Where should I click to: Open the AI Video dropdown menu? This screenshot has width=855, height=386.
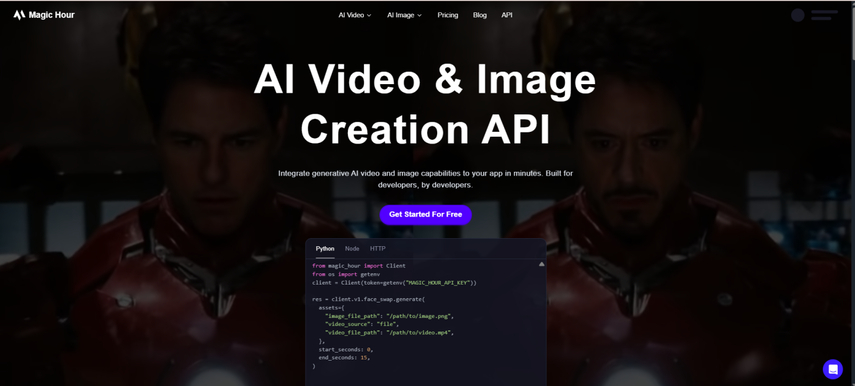tap(354, 15)
